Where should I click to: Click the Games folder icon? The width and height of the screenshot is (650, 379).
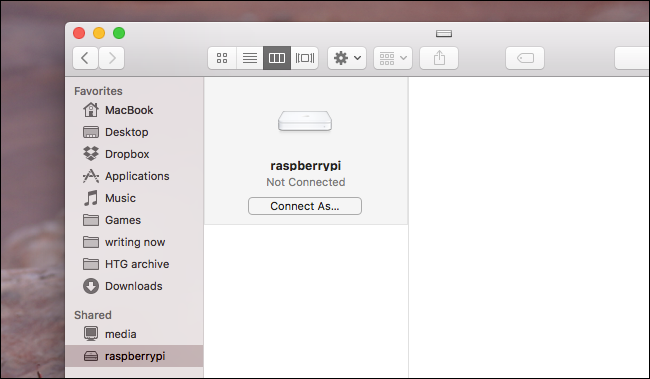[91, 220]
